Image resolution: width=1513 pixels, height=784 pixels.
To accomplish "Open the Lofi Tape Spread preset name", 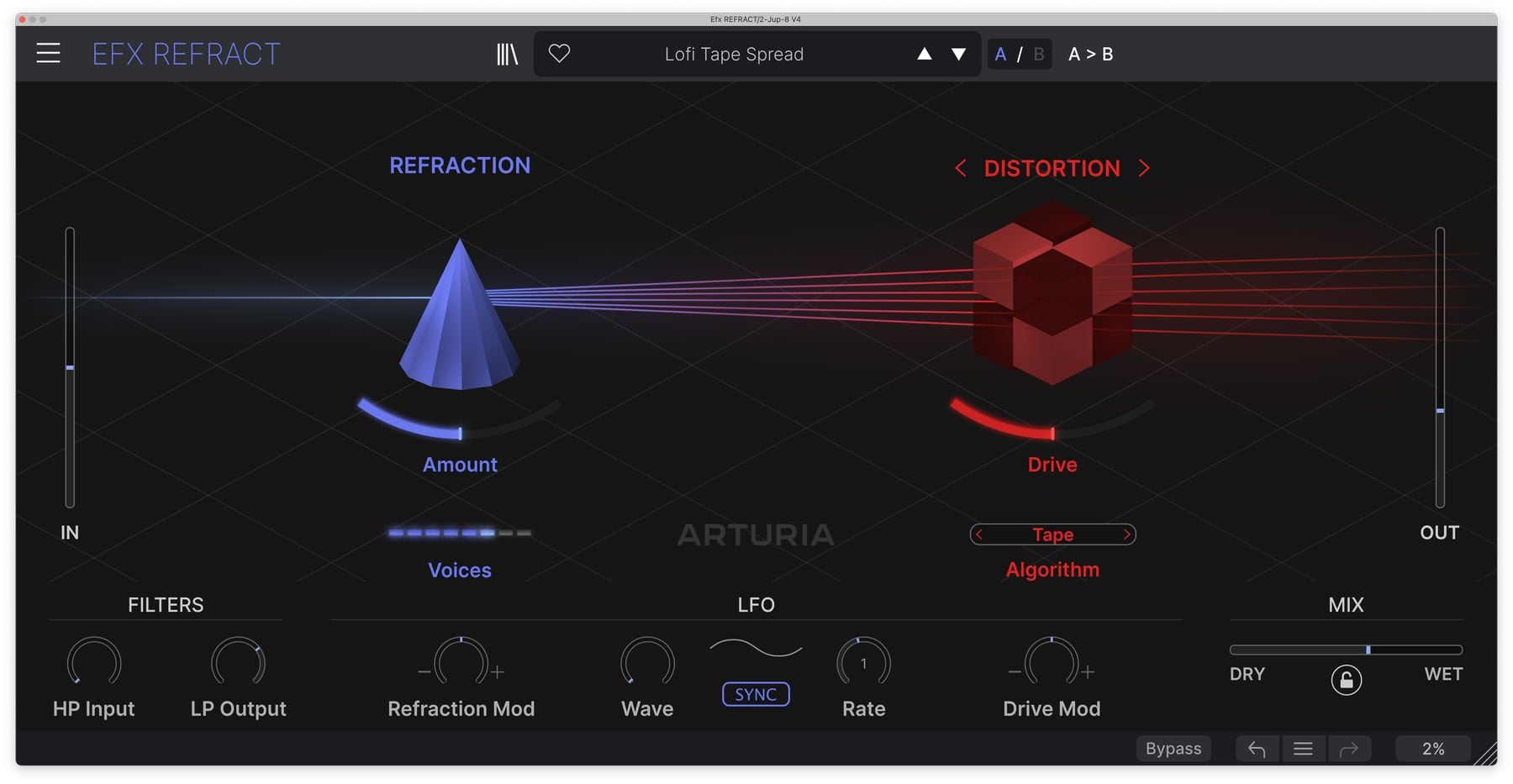I will [734, 55].
